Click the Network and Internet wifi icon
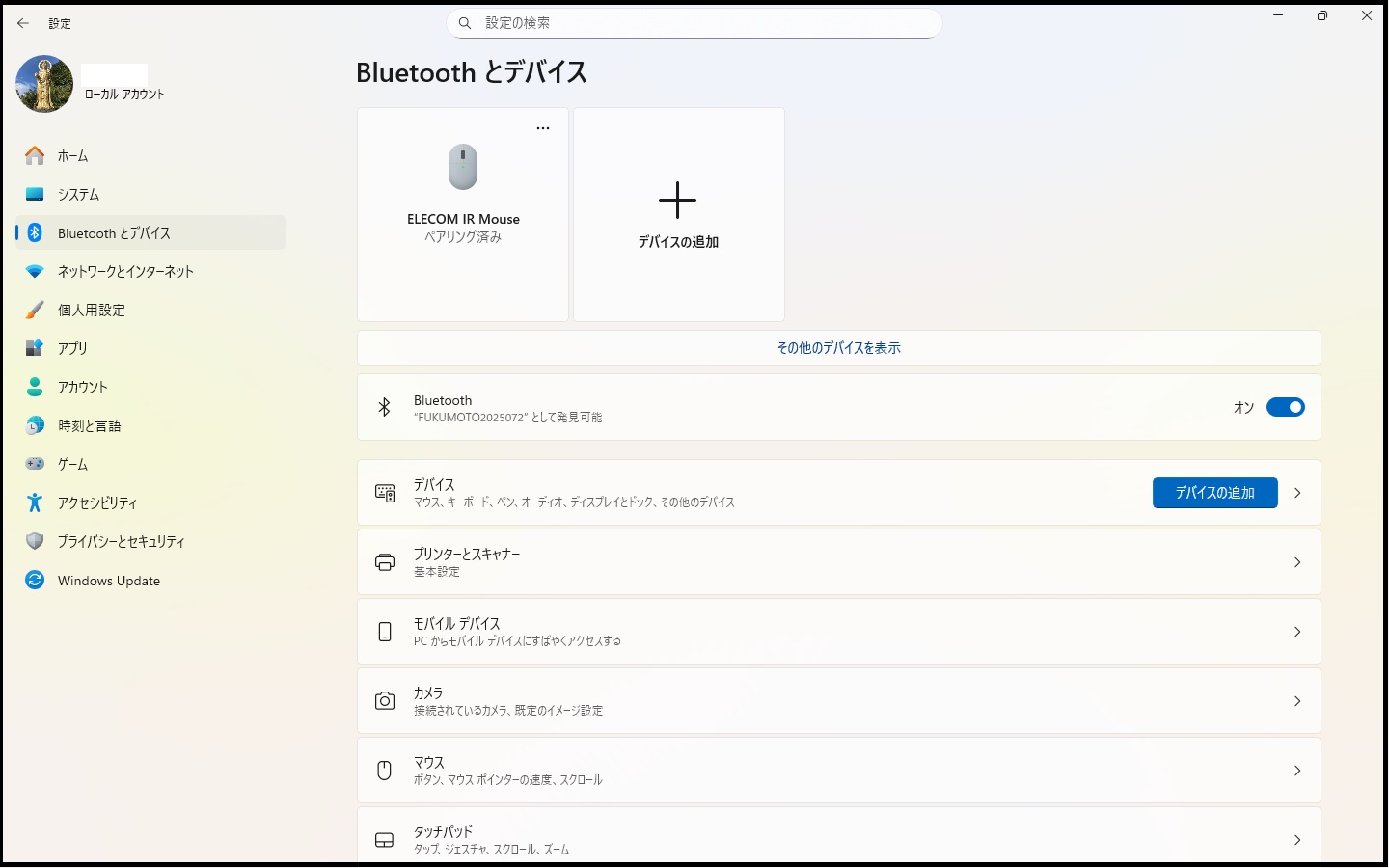The image size is (1389, 868). tap(35, 272)
